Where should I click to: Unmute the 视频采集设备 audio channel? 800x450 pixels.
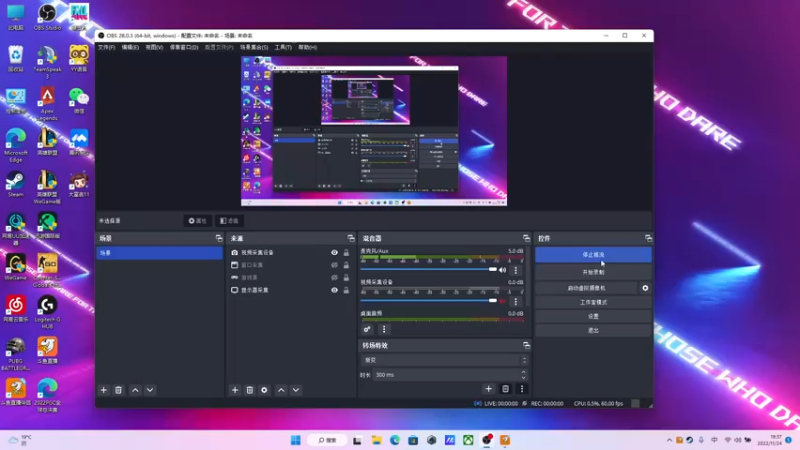tap(503, 301)
